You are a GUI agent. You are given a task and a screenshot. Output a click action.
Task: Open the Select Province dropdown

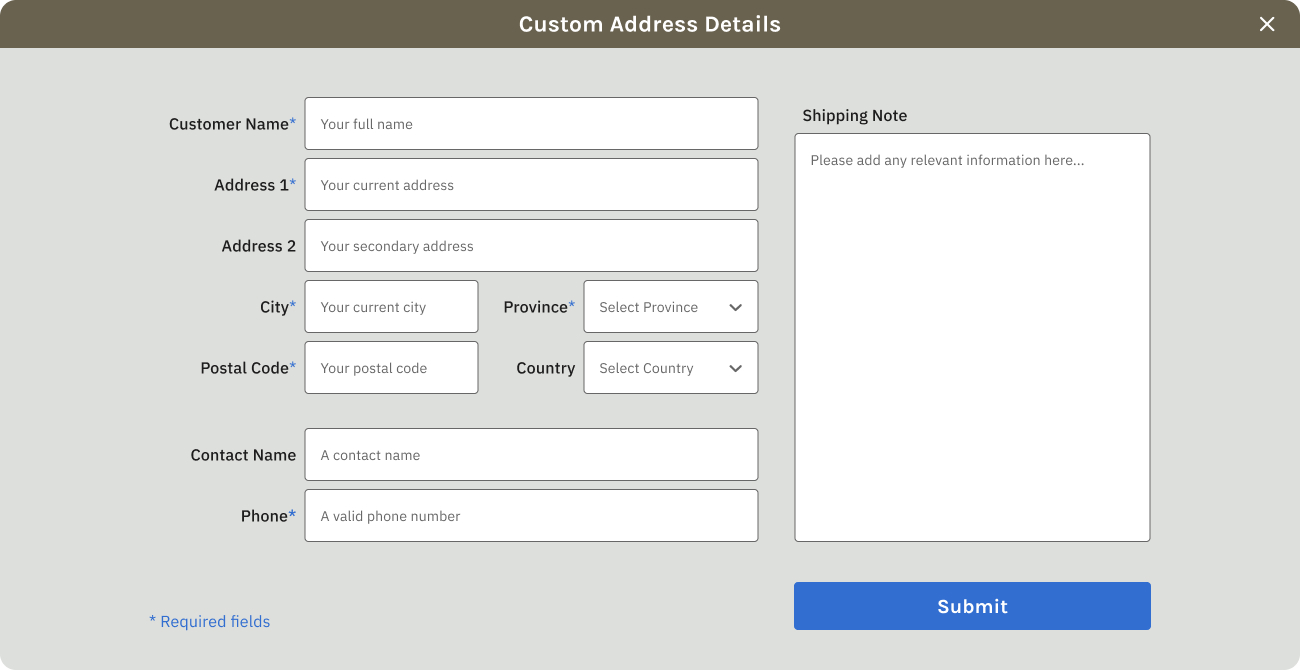click(660, 307)
